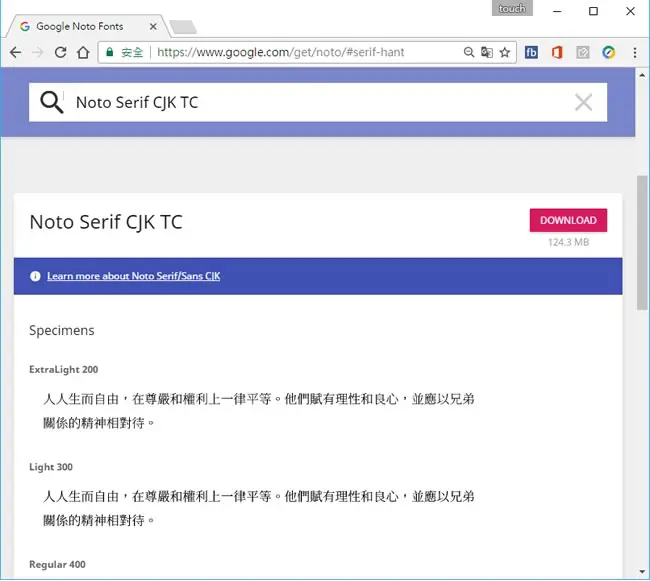
Task: Click the search magnifier icon in search box
Action: coord(51,102)
